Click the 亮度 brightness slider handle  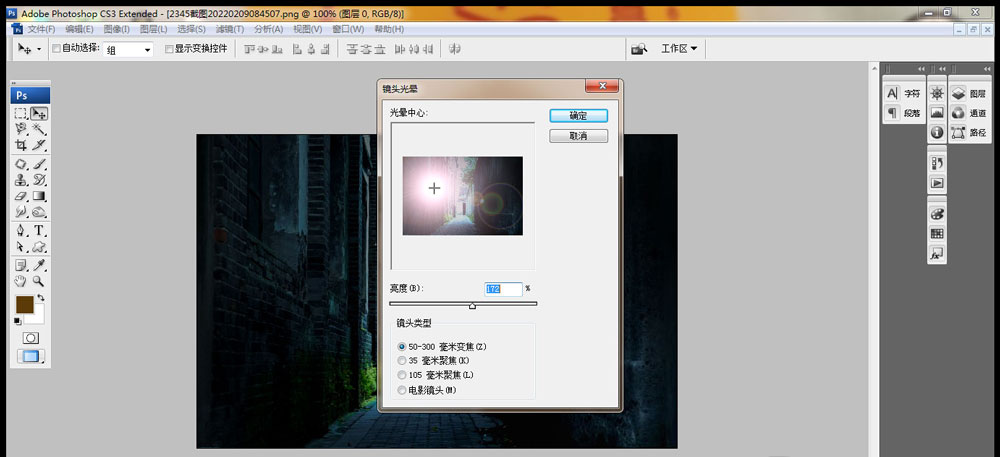472,306
